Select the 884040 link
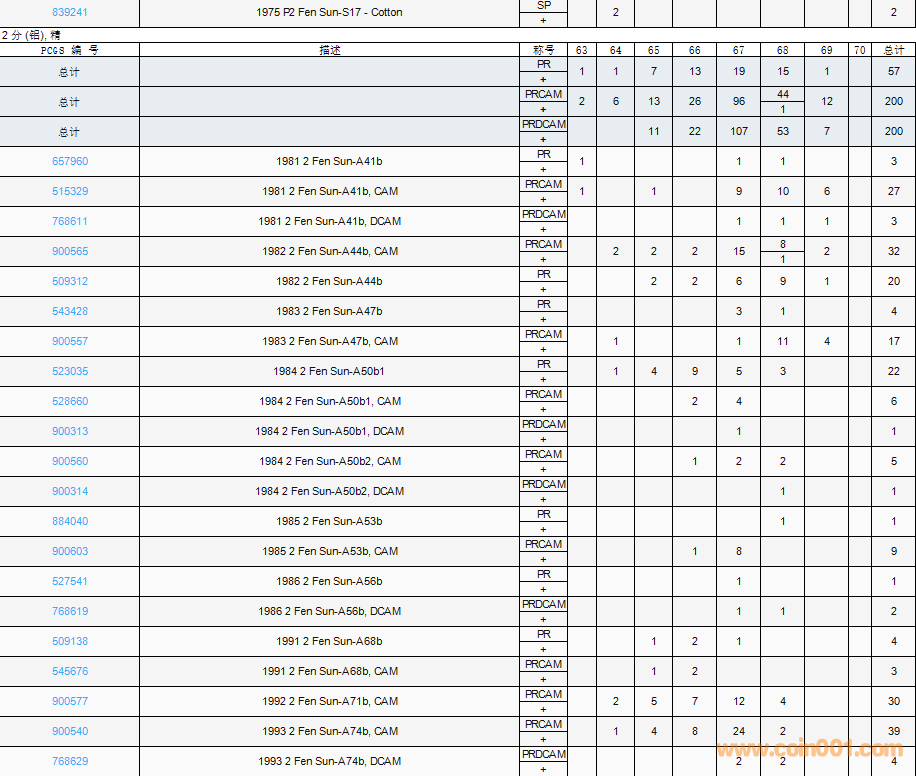 coord(69,521)
